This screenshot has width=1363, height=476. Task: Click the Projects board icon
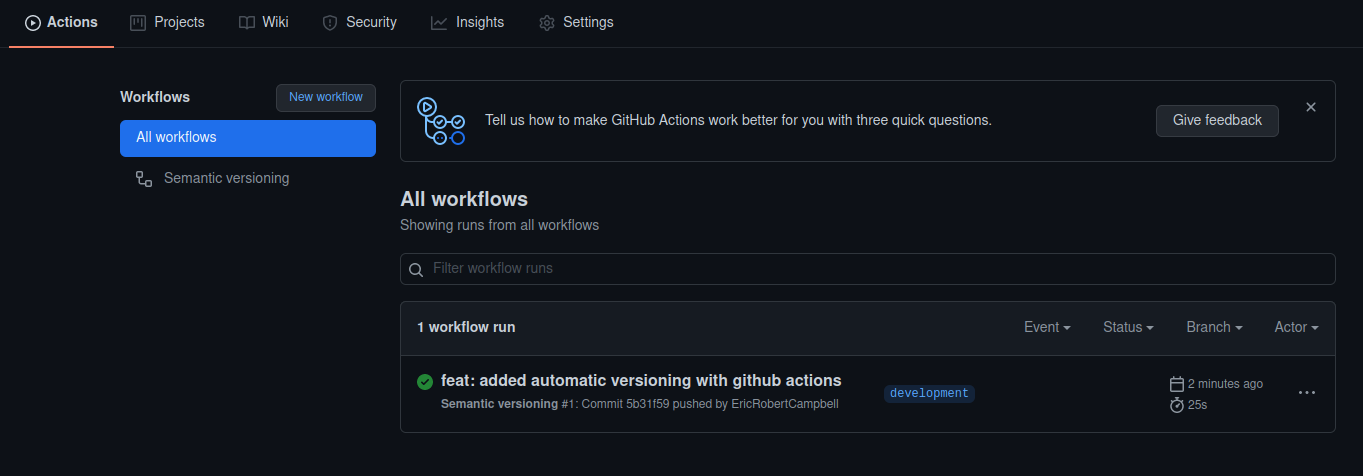(138, 22)
